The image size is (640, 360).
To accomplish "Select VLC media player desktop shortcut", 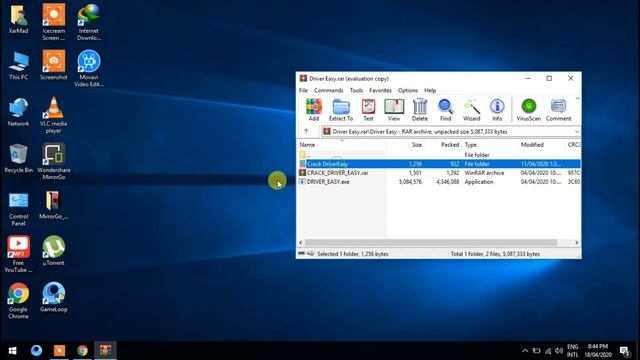I will tap(53, 115).
